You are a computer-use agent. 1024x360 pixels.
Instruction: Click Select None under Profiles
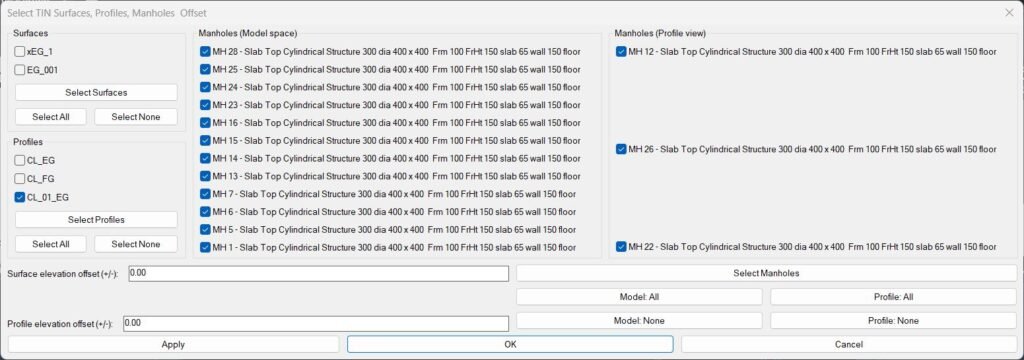(136, 244)
